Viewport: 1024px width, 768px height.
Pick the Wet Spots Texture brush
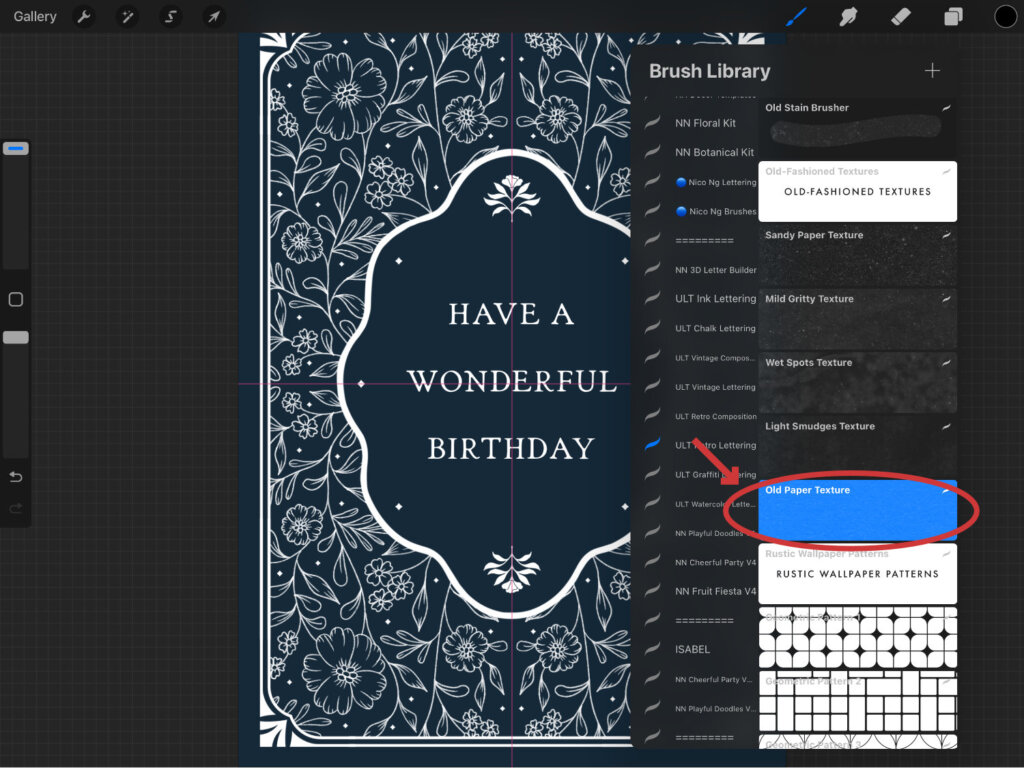point(857,381)
